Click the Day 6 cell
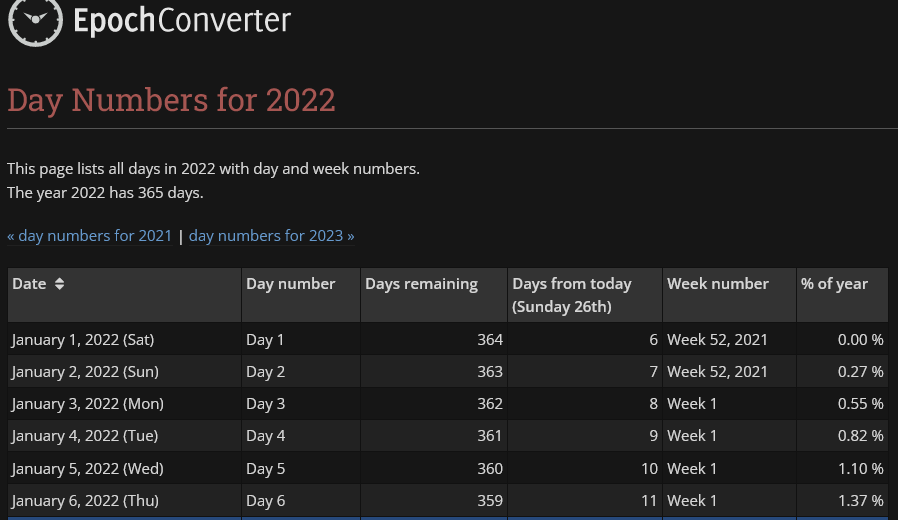The image size is (898, 520). tap(301, 501)
